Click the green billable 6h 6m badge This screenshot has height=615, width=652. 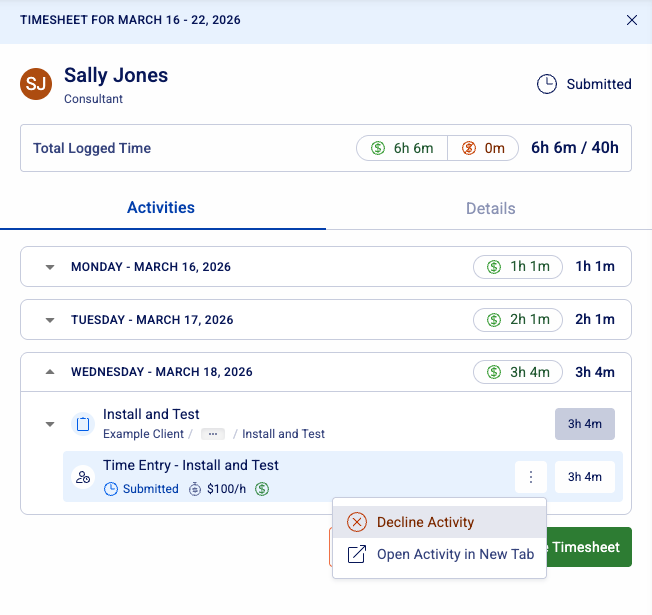pos(402,148)
